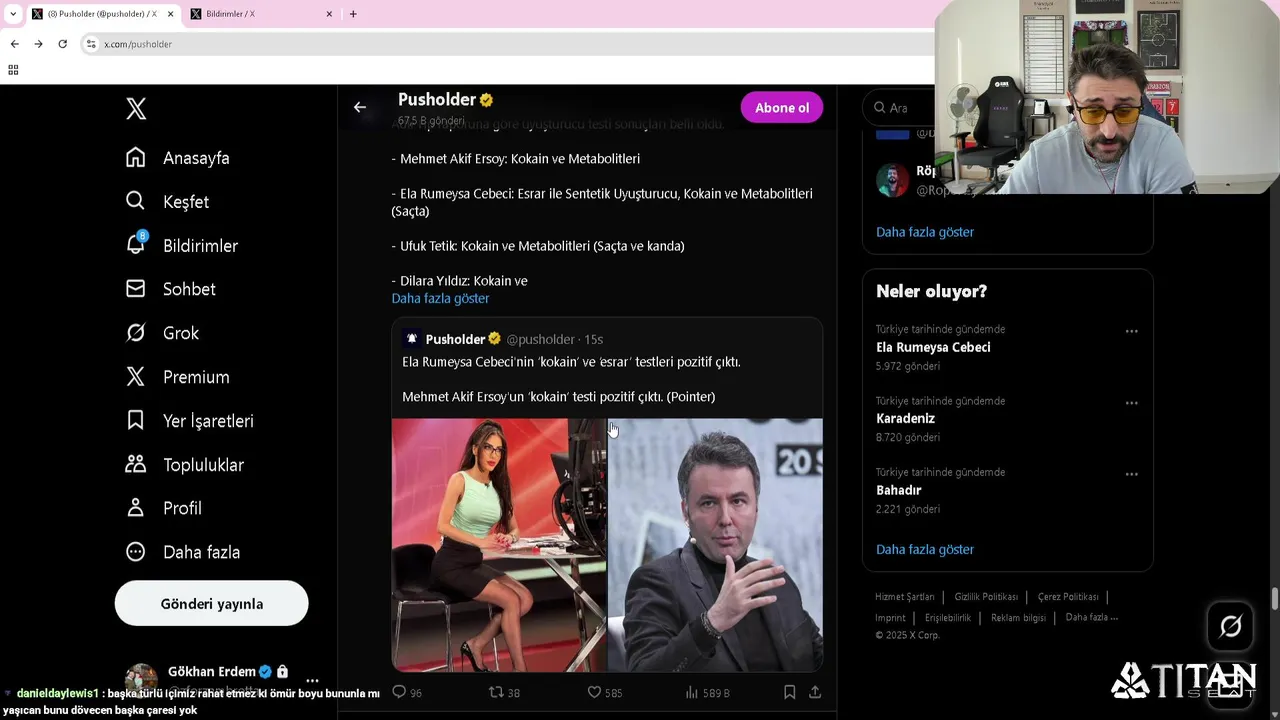The height and width of the screenshot is (720, 1280).
Task: Open more options for Karadeniz trend
Action: (1131, 403)
